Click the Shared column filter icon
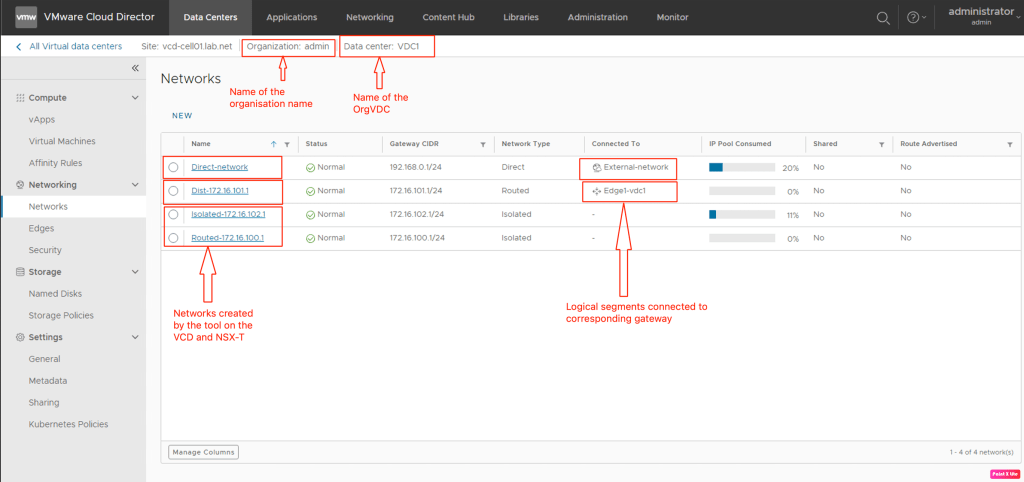 (x=880, y=144)
